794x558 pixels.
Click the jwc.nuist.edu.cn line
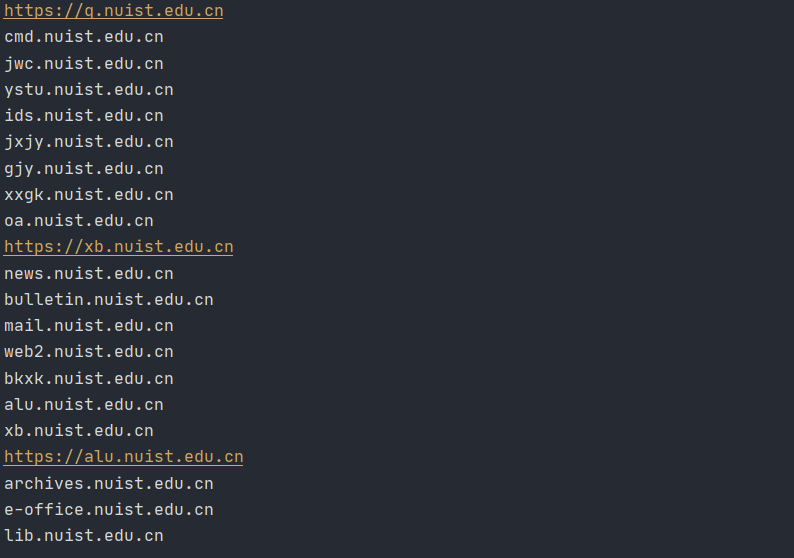click(x=84, y=64)
